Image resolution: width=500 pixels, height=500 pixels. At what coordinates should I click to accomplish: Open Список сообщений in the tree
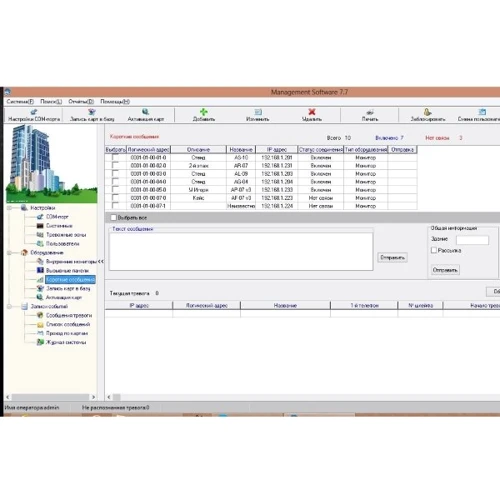tap(68, 324)
